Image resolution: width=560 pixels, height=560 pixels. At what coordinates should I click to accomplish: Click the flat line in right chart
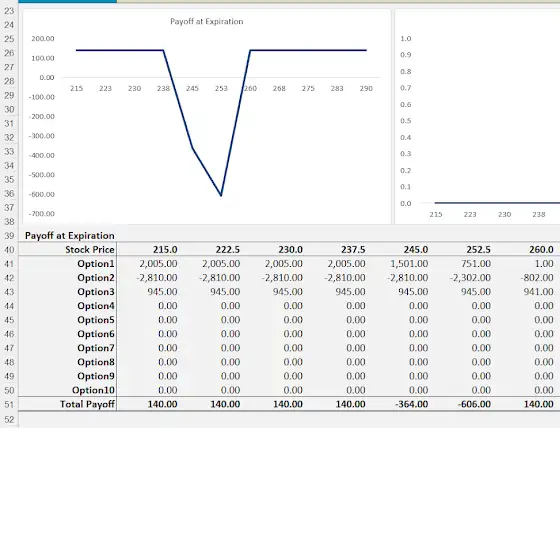coord(497,203)
